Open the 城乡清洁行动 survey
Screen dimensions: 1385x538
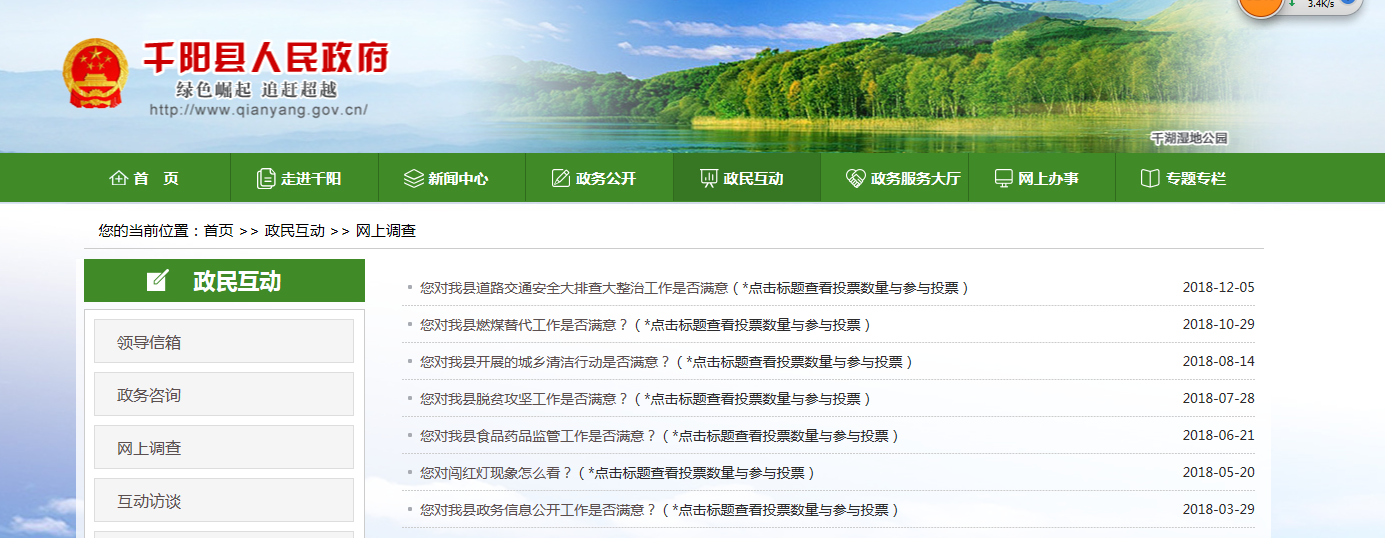[x=667, y=362]
